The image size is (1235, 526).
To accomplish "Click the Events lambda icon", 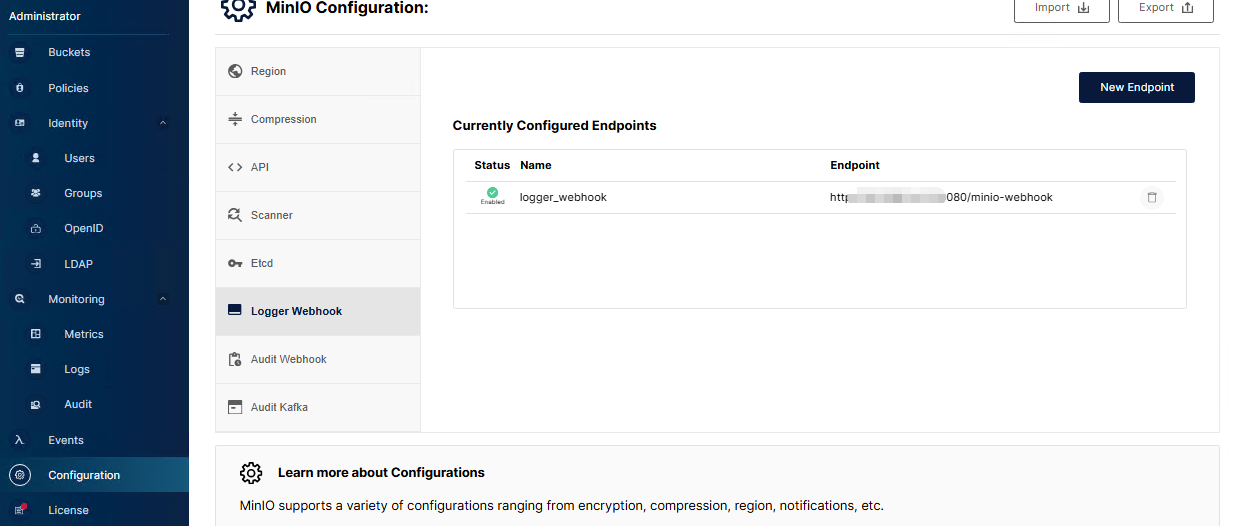I will click(19, 440).
